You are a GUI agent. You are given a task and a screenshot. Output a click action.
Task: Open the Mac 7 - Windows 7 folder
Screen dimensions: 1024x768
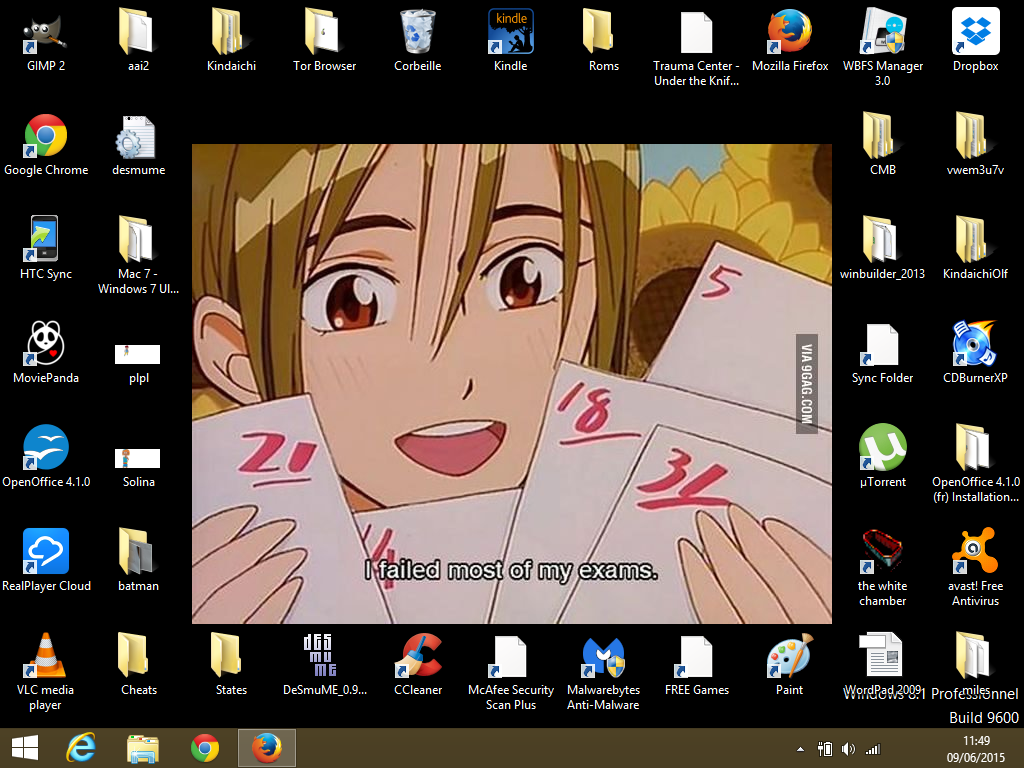point(138,240)
